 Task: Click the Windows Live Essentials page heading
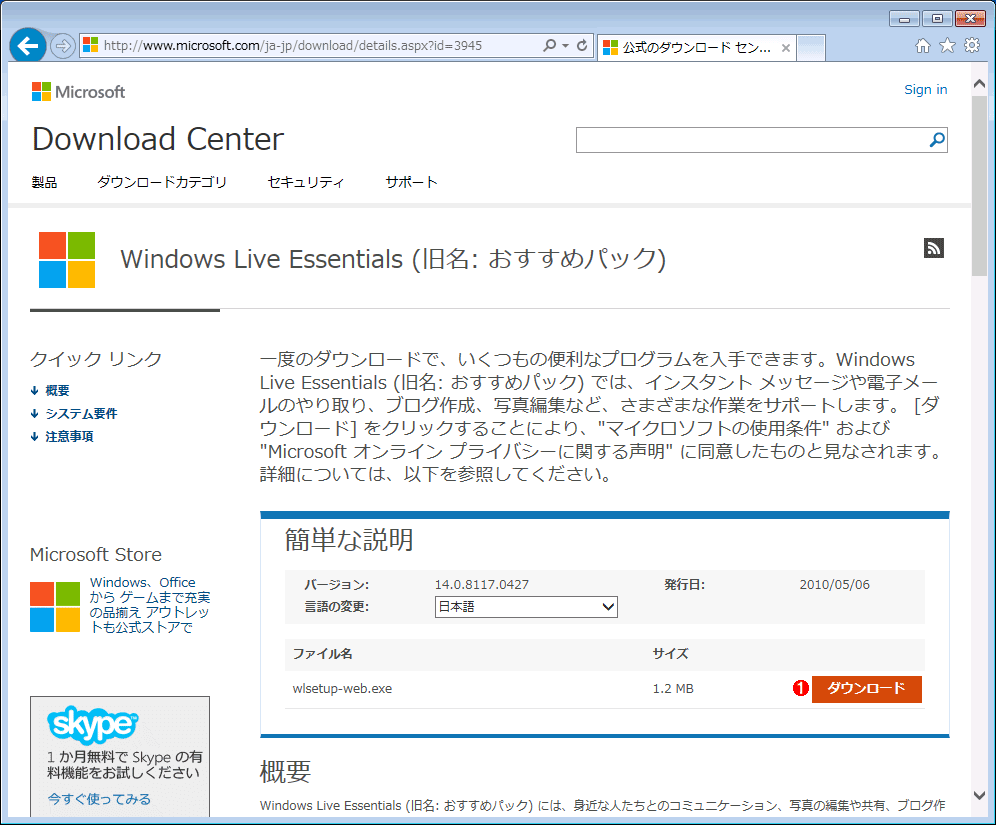point(393,259)
